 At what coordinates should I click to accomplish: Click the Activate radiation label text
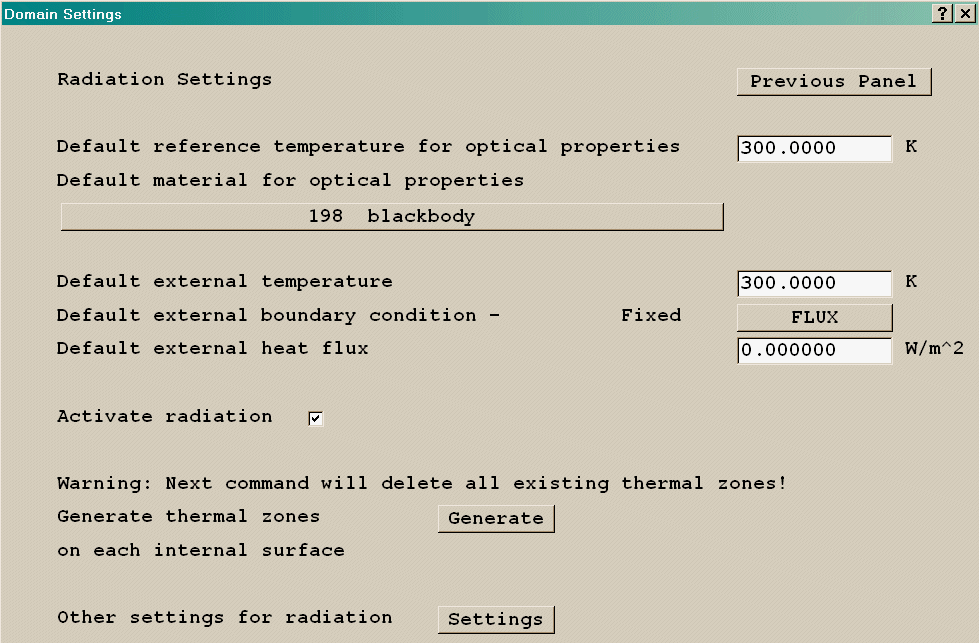[x=164, y=416]
